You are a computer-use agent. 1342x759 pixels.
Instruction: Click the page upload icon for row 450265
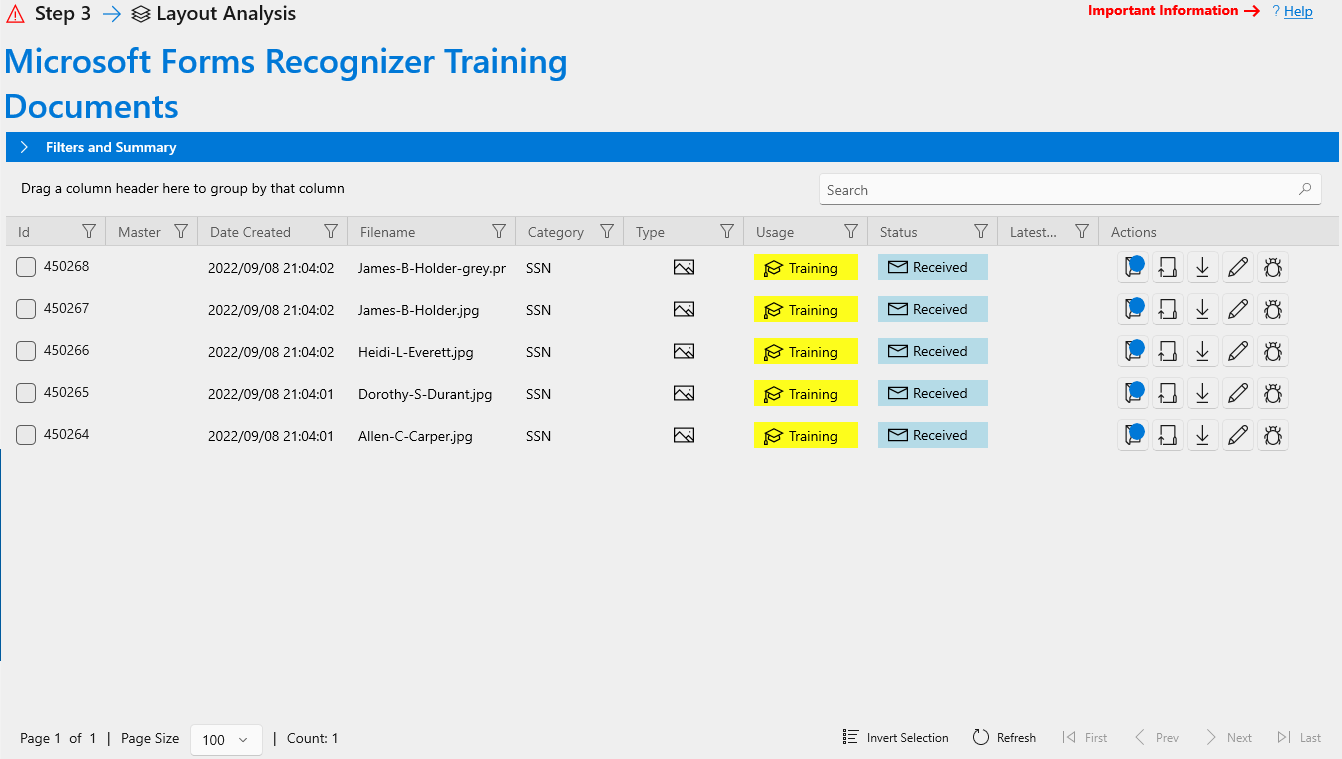click(x=1168, y=393)
